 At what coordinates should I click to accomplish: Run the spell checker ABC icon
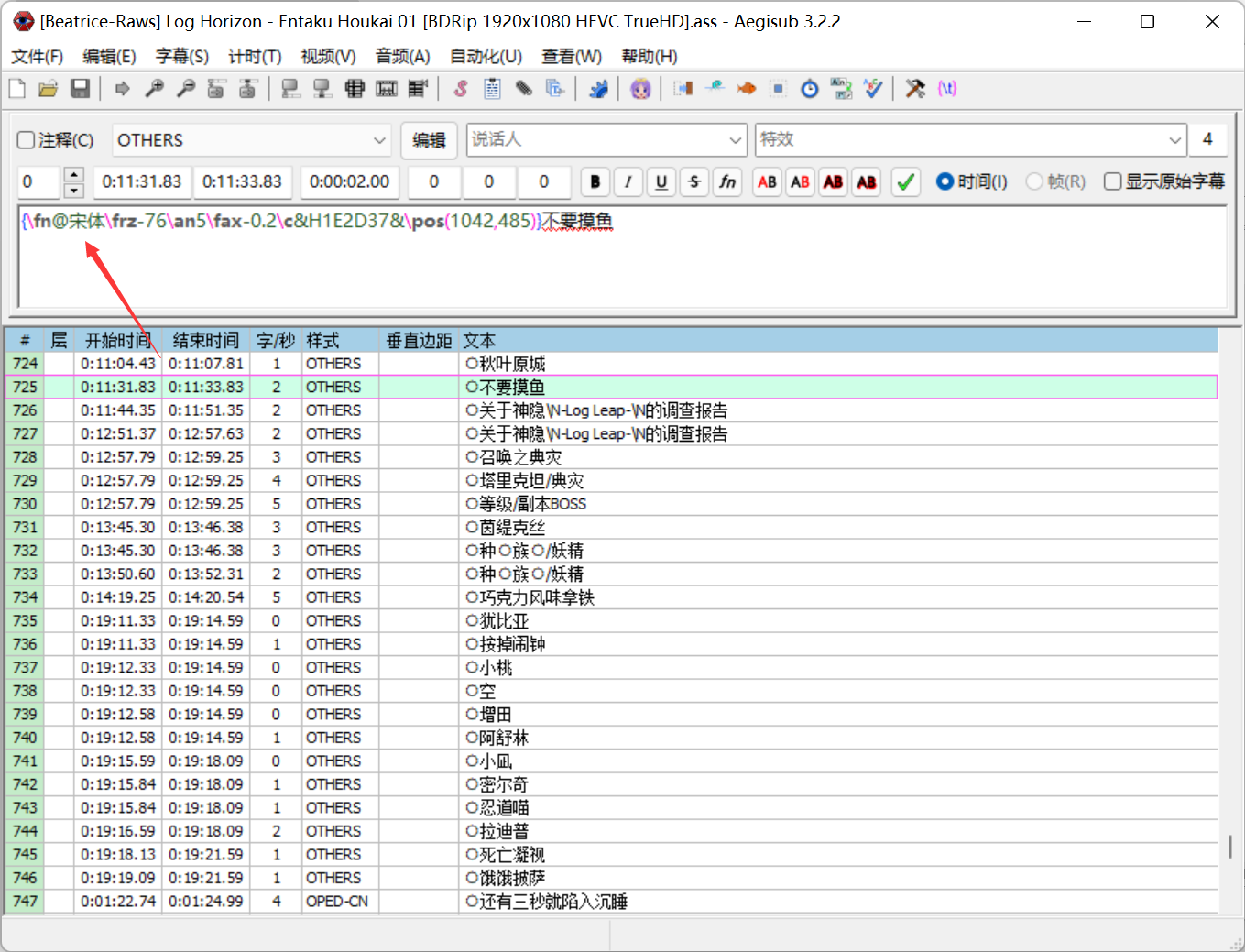click(873, 89)
